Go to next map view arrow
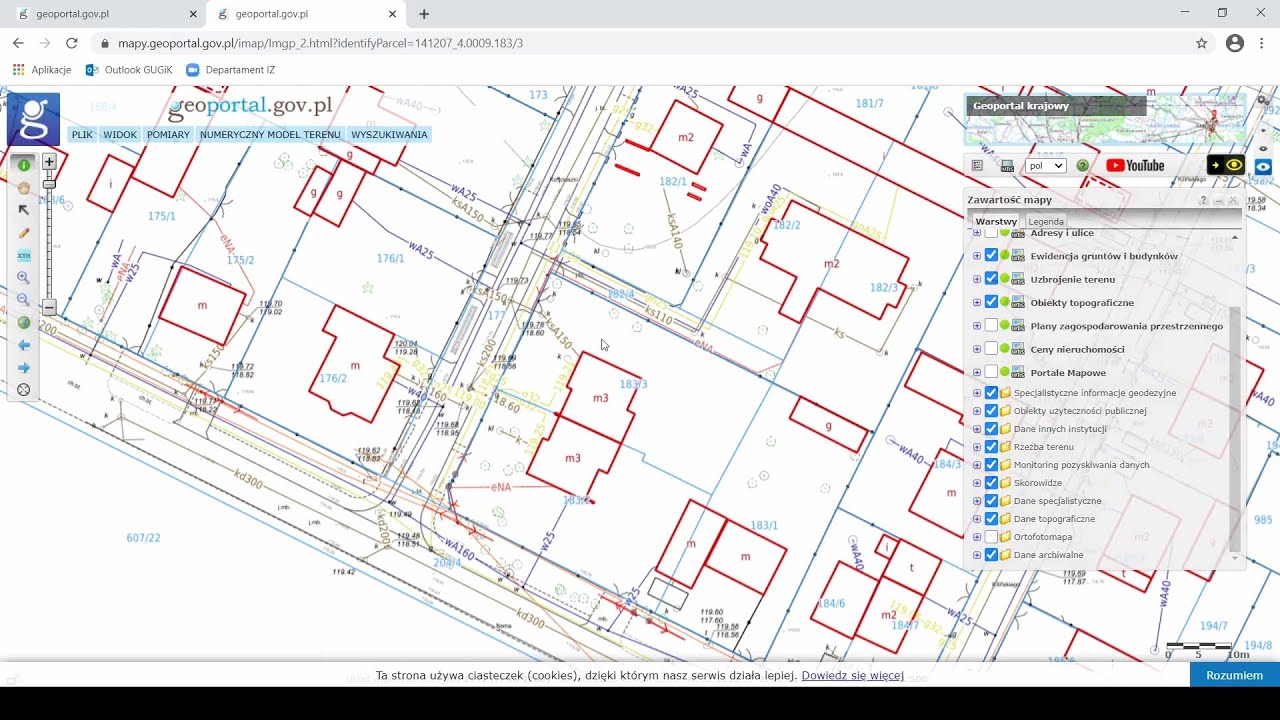The width and height of the screenshot is (1280, 720). coord(24,368)
